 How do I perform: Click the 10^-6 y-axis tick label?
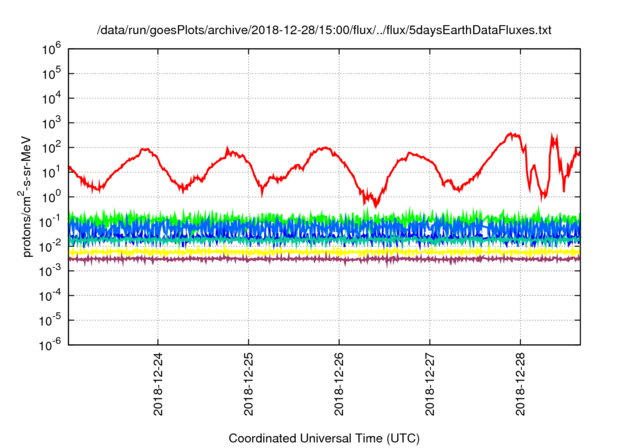(x=51, y=345)
